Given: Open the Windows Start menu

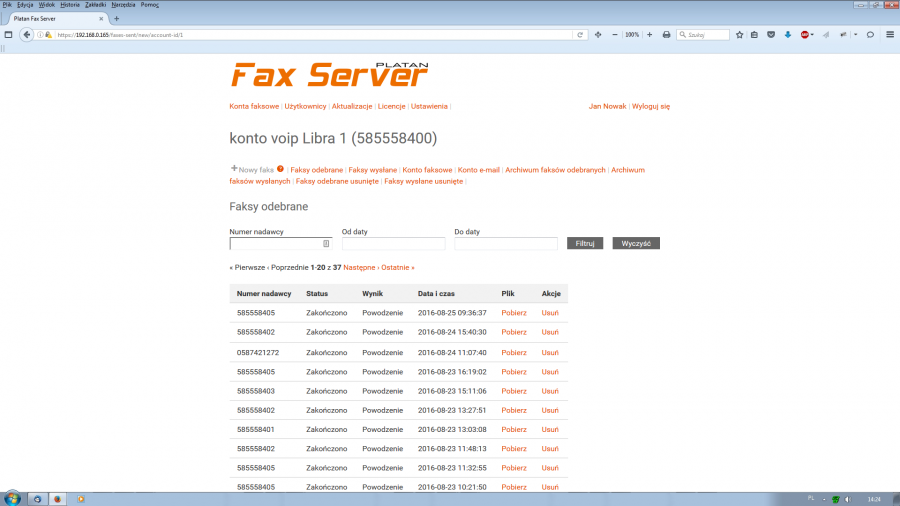Looking at the screenshot, I should click(13, 497).
